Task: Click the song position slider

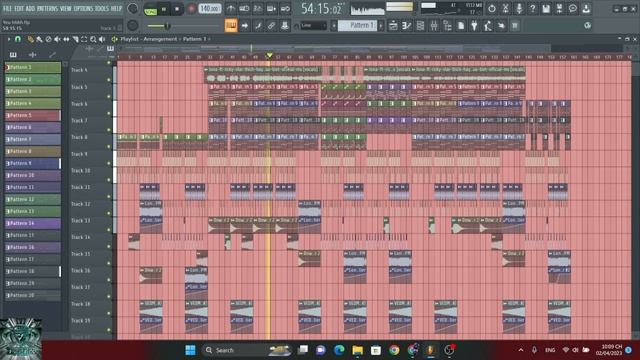Action: click(x=183, y=26)
